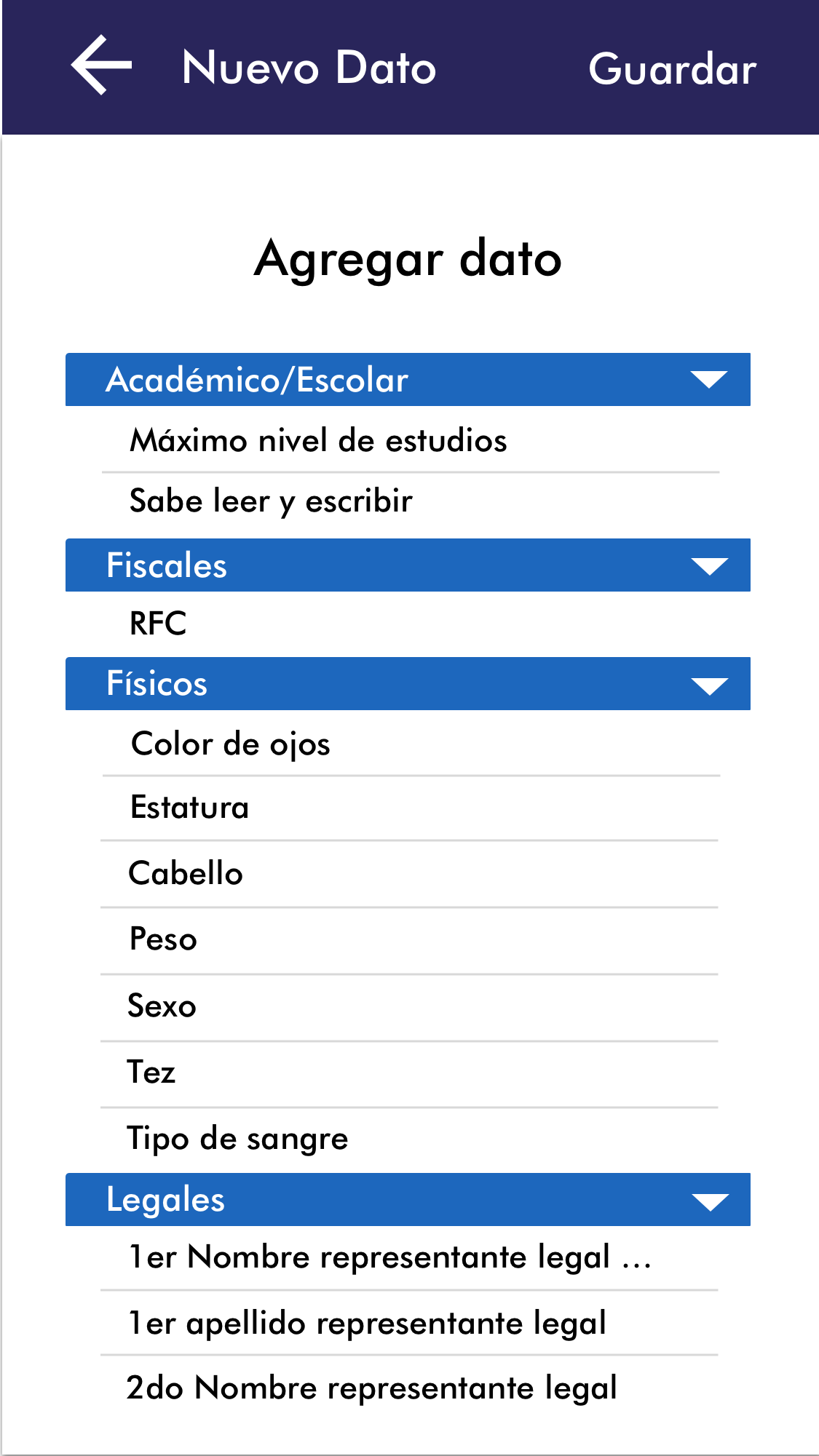The image size is (819, 1456).
Task: Choose the Tez entry
Action: tap(151, 1073)
